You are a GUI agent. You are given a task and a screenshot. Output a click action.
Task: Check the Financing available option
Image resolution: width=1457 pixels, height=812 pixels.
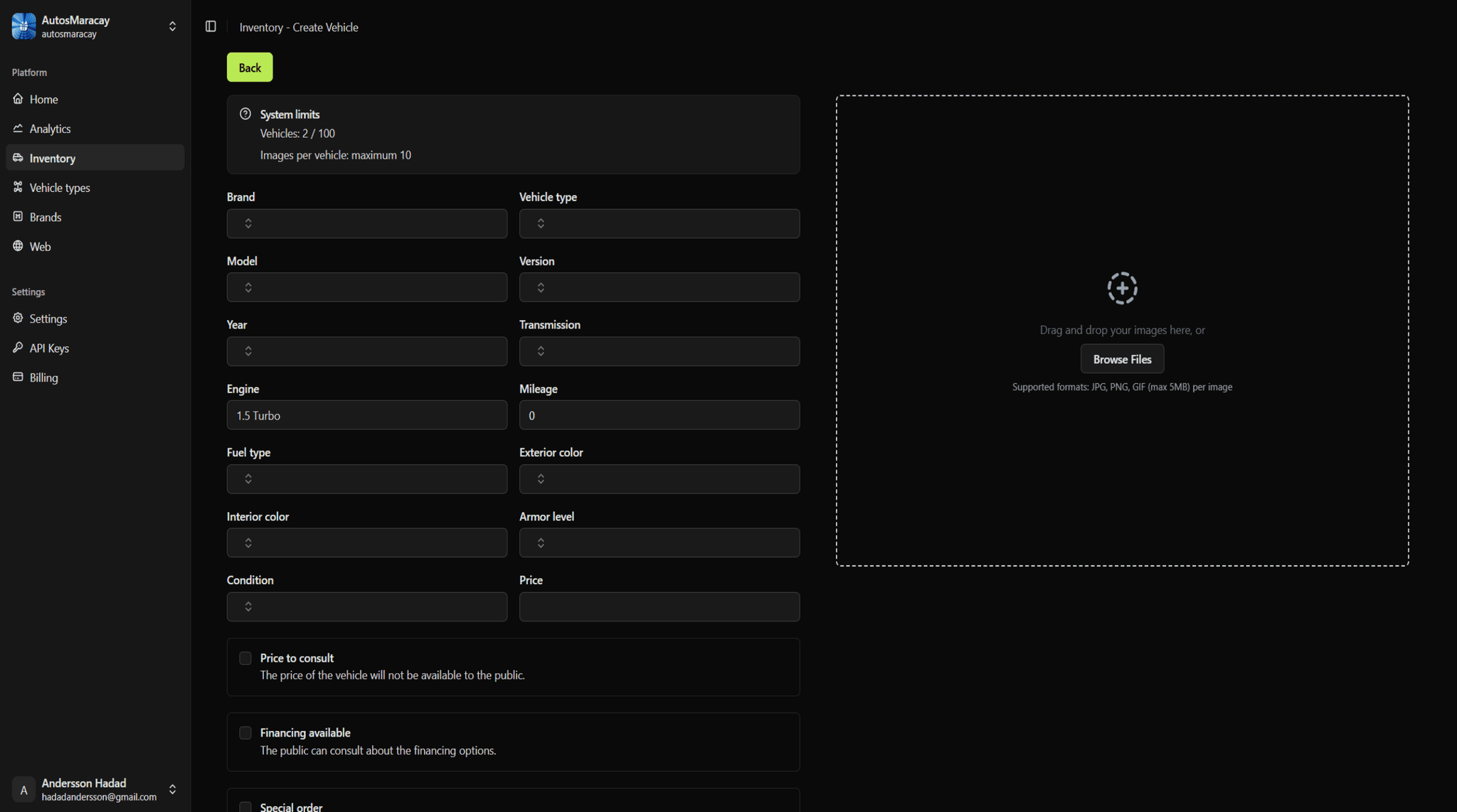(x=245, y=732)
